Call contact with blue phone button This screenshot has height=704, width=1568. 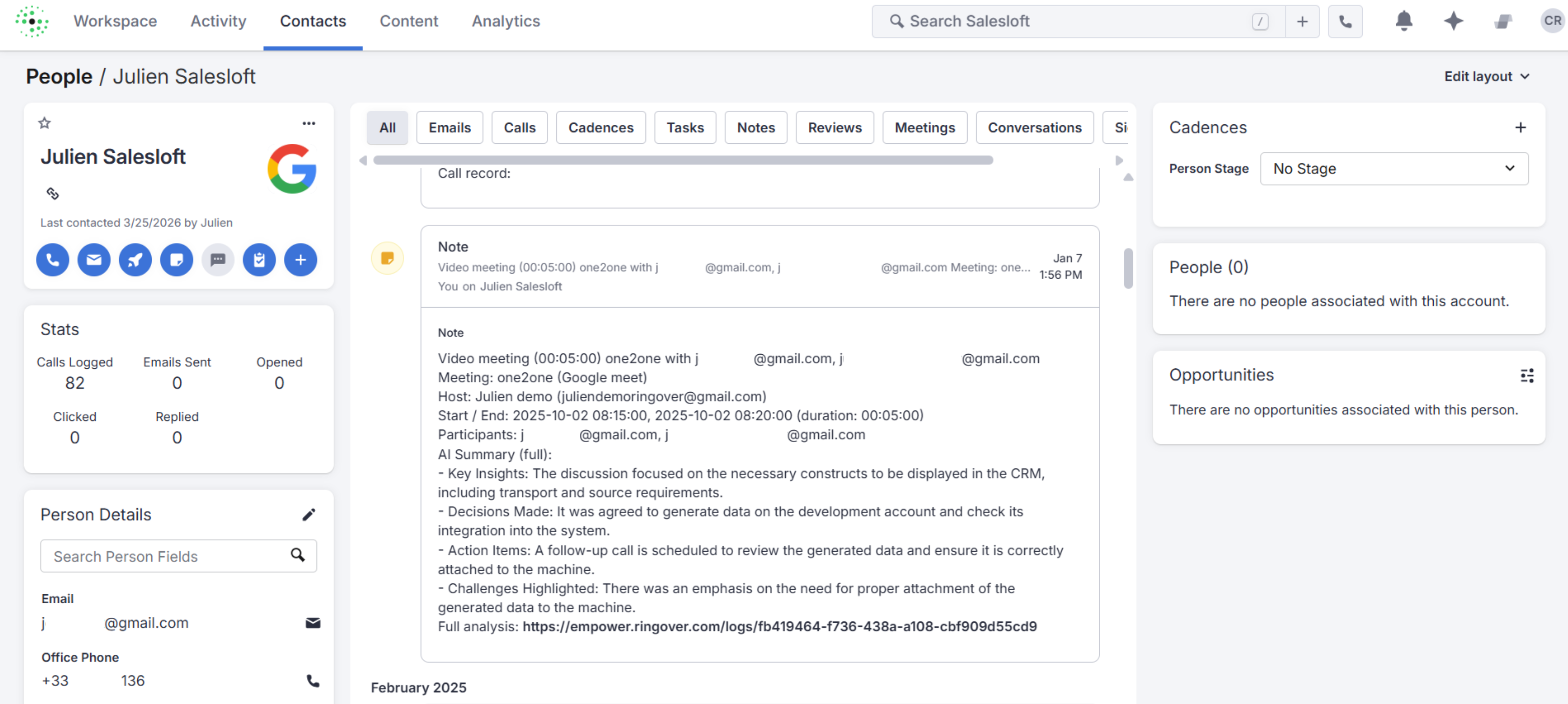pos(53,260)
